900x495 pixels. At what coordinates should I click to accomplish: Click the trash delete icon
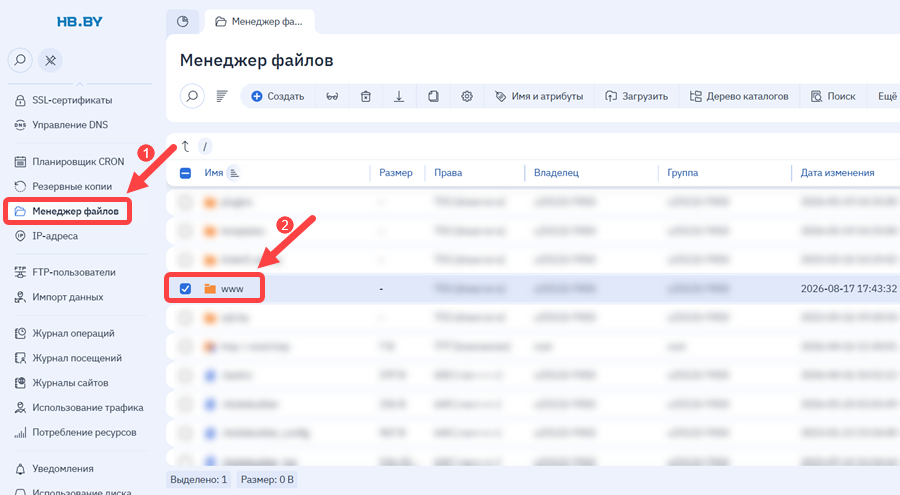(366, 96)
